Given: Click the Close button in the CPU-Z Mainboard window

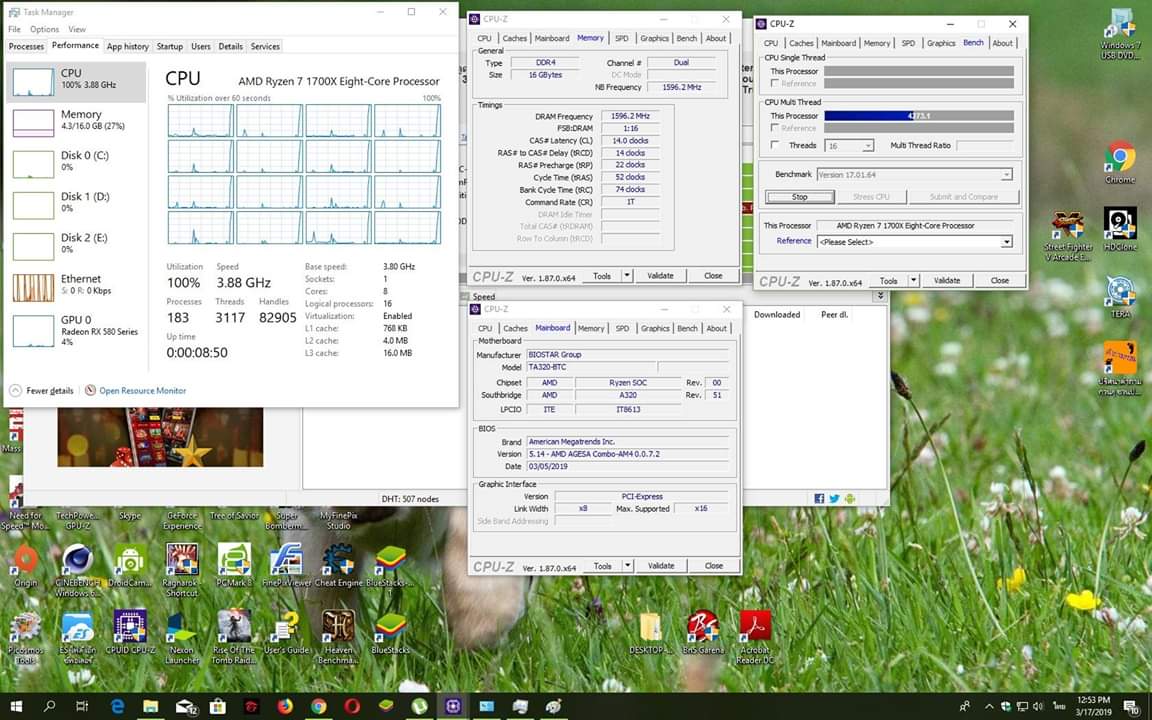Looking at the screenshot, I should tap(714, 566).
